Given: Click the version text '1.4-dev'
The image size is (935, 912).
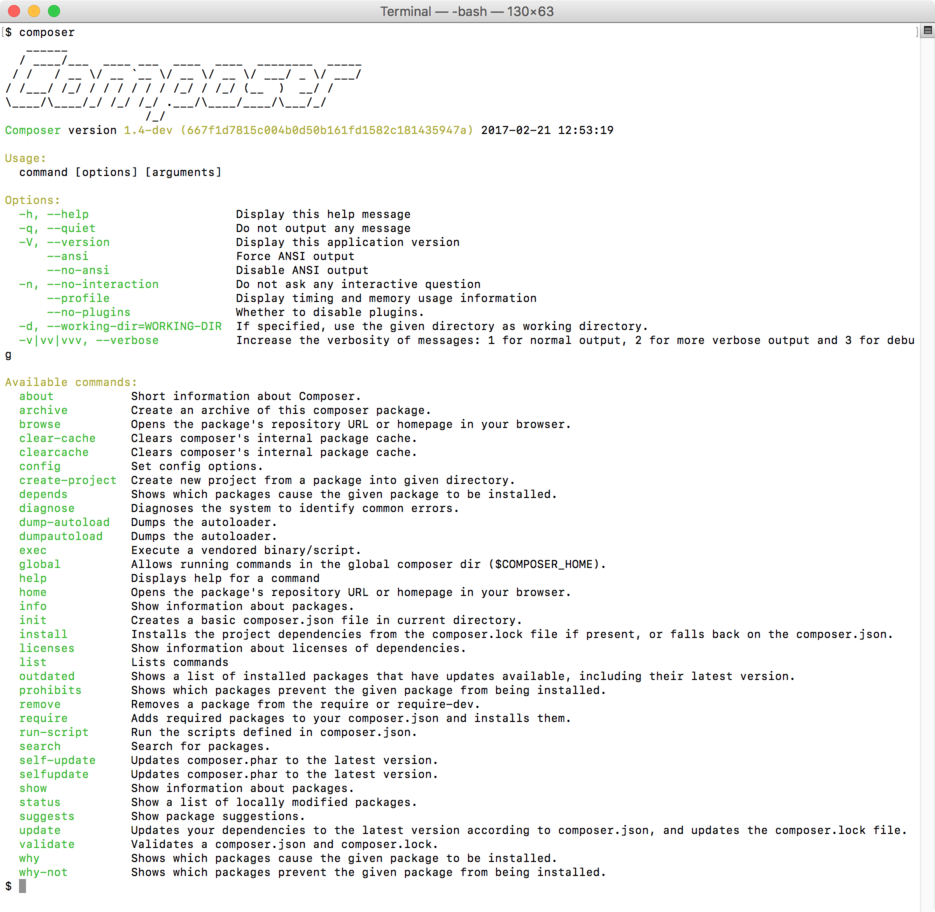Looking at the screenshot, I should [148, 130].
